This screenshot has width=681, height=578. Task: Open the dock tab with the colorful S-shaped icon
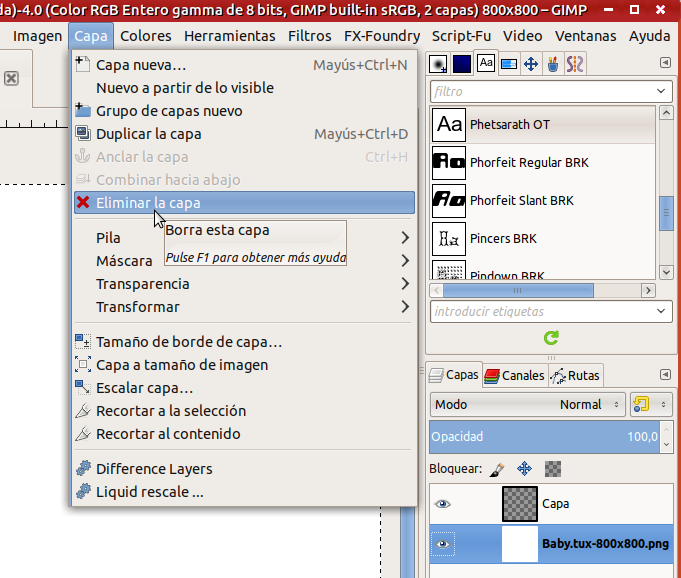575,64
